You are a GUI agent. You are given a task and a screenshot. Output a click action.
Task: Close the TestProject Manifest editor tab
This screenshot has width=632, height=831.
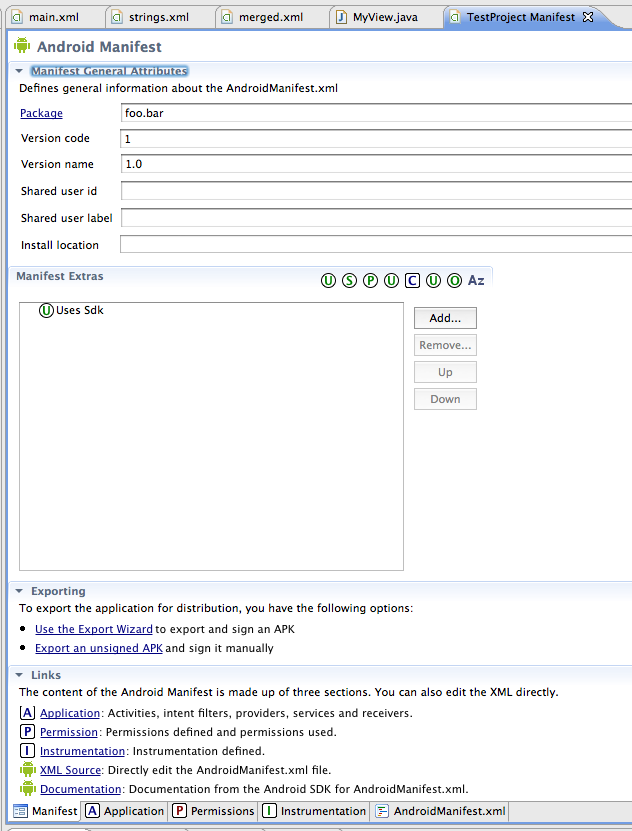[588, 17]
